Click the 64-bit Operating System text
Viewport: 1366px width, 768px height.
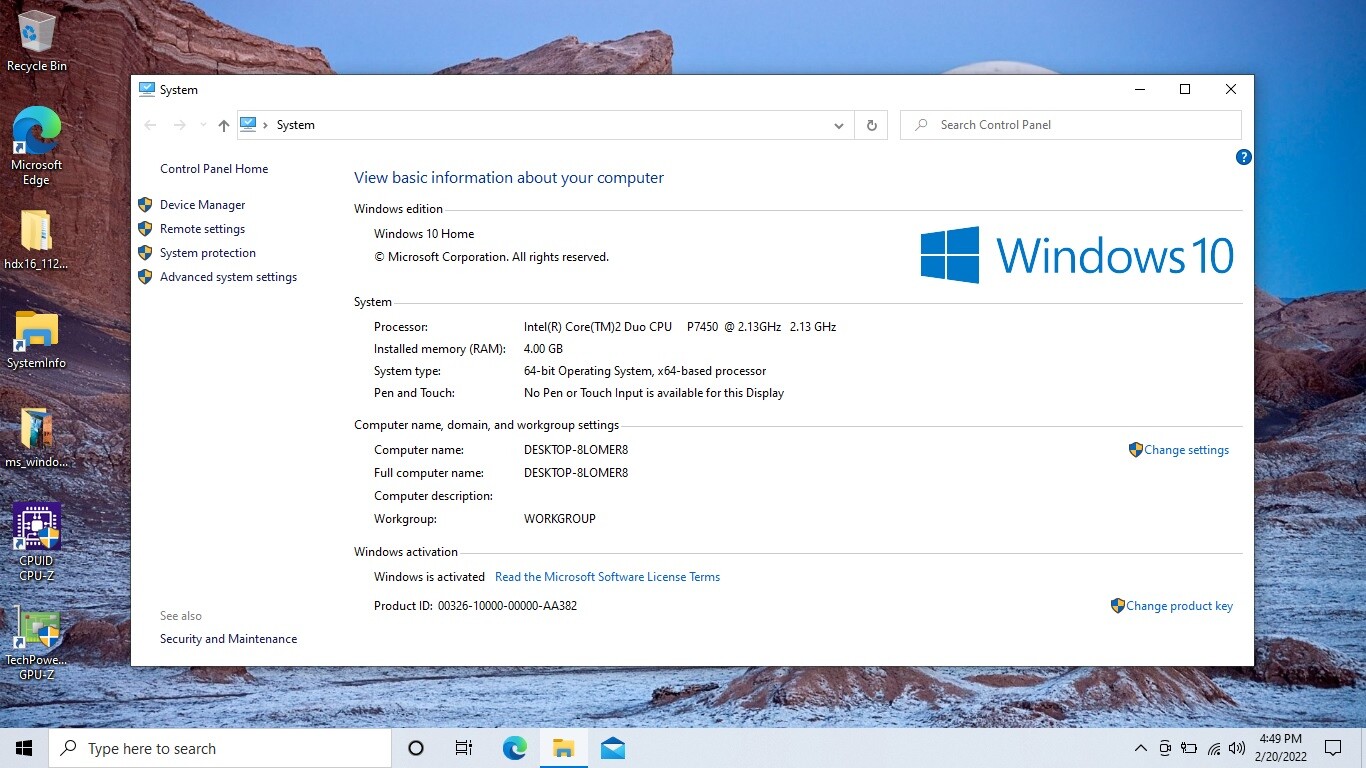point(645,371)
